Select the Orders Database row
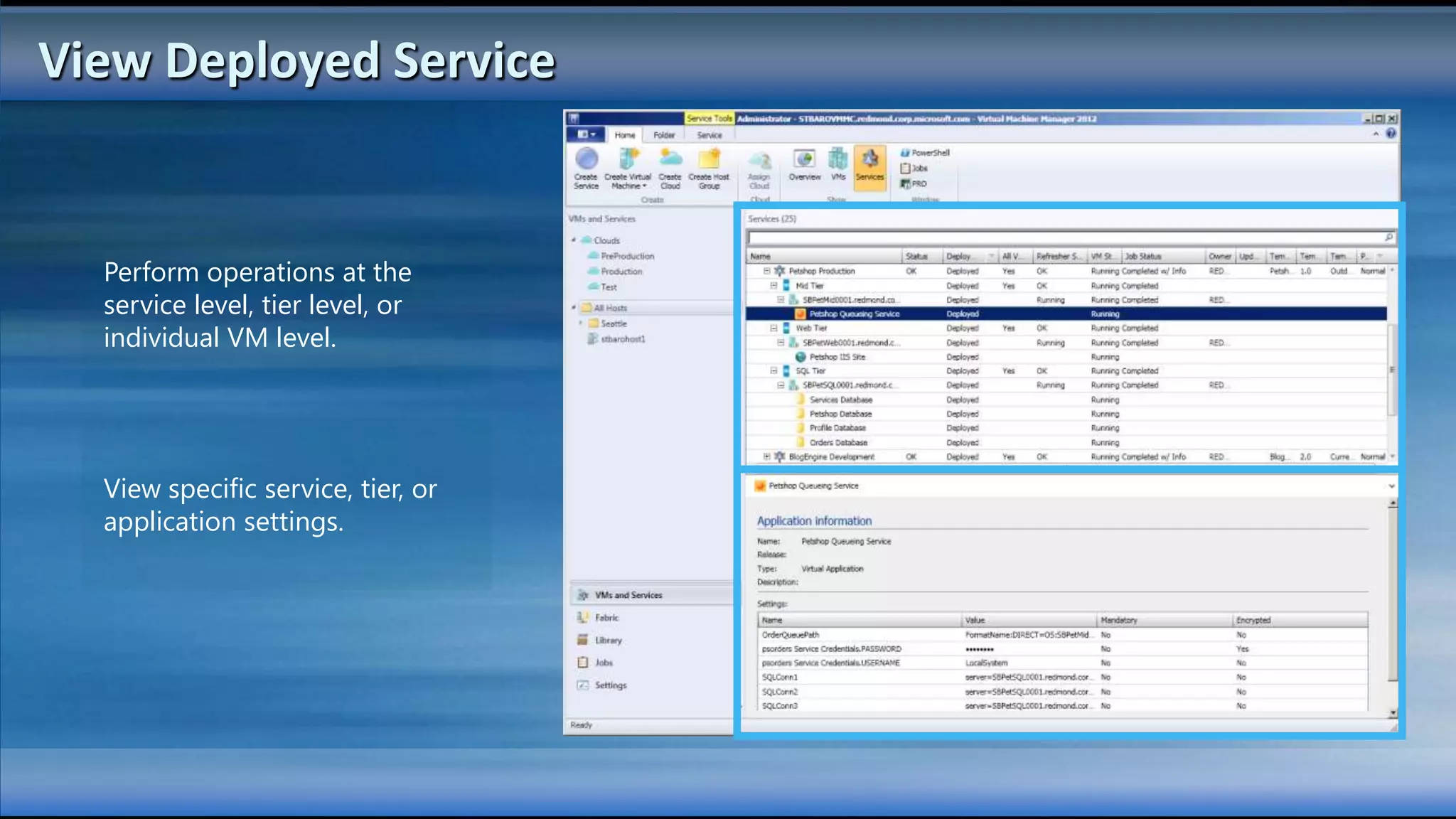 pyautogui.click(x=1066, y=442)
